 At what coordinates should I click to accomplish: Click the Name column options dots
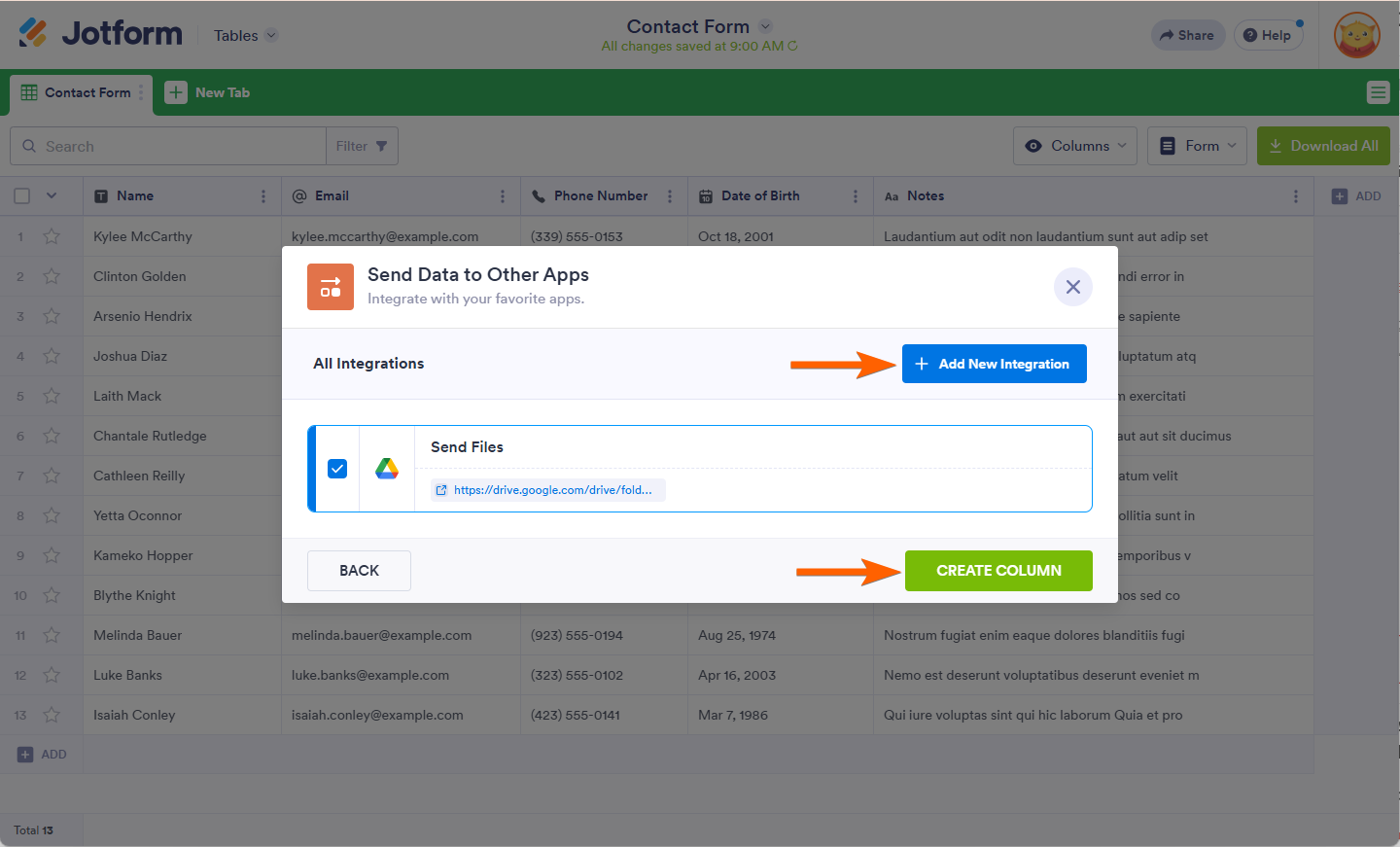tap(263, 196)
